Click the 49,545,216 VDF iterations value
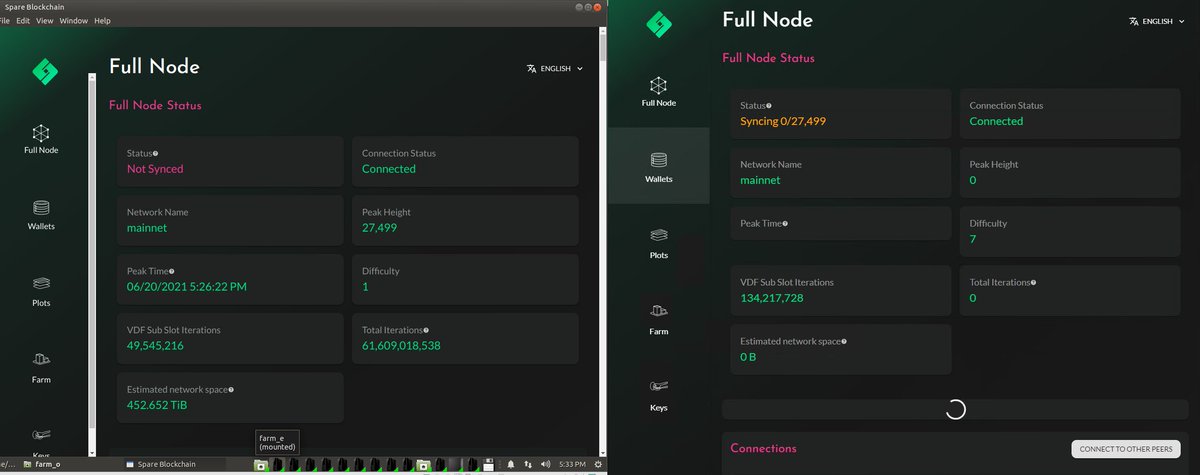Viewport: 1200px width, 475px height. (x=155, y=346)
